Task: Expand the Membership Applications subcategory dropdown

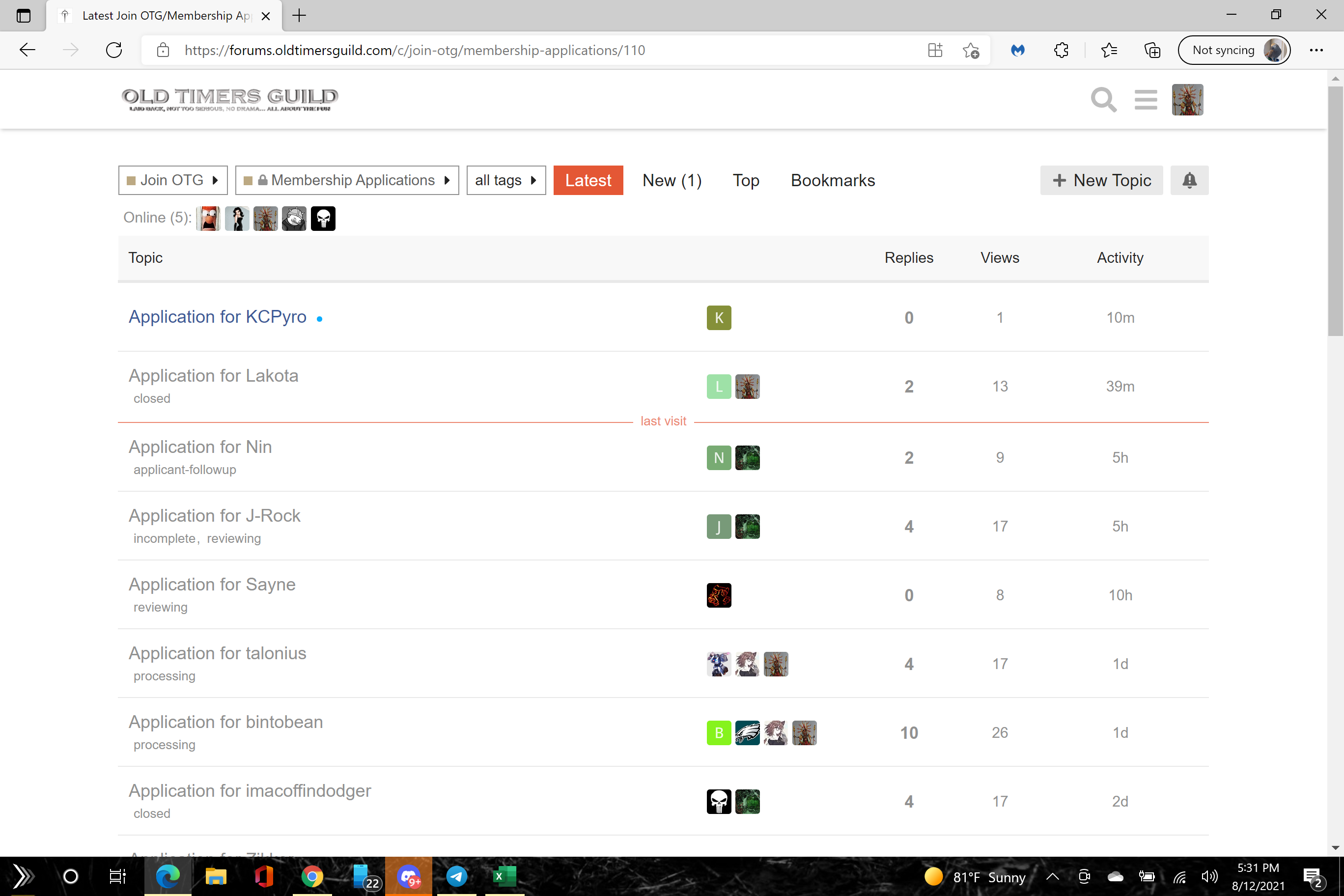Action: tap(347, 181)
